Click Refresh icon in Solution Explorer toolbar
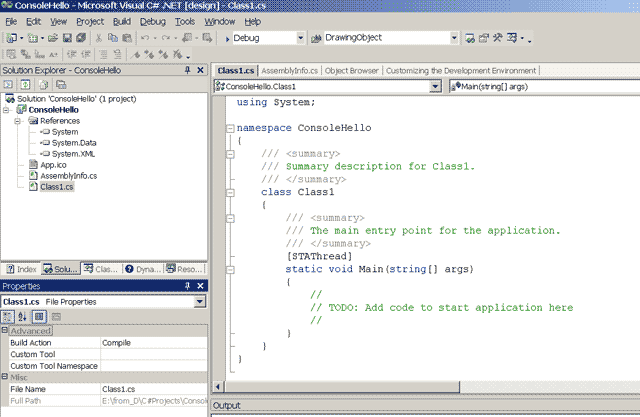Viewport: 640px width, 417px height. point(25,85)
